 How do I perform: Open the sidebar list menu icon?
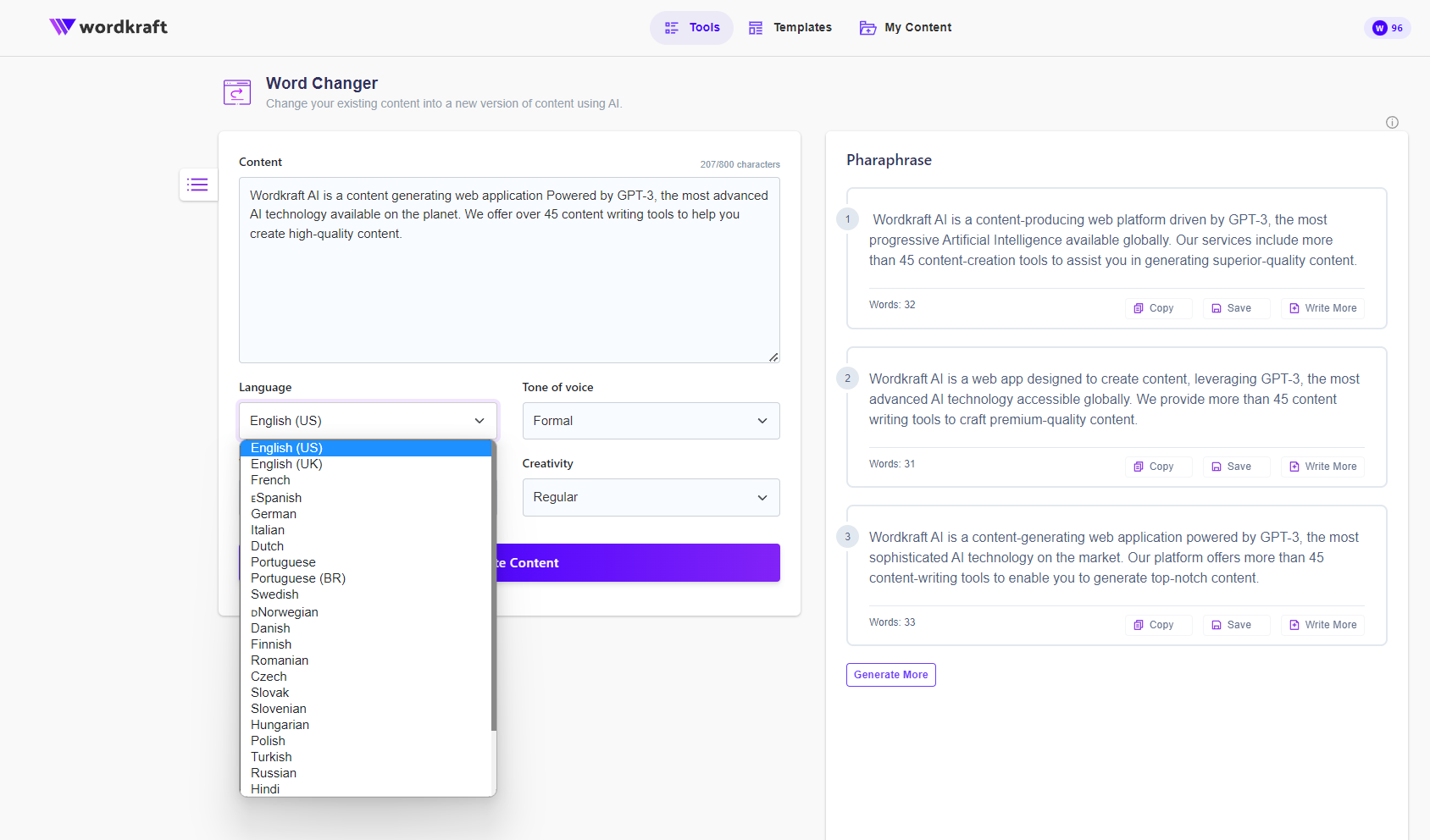(197, 185)
